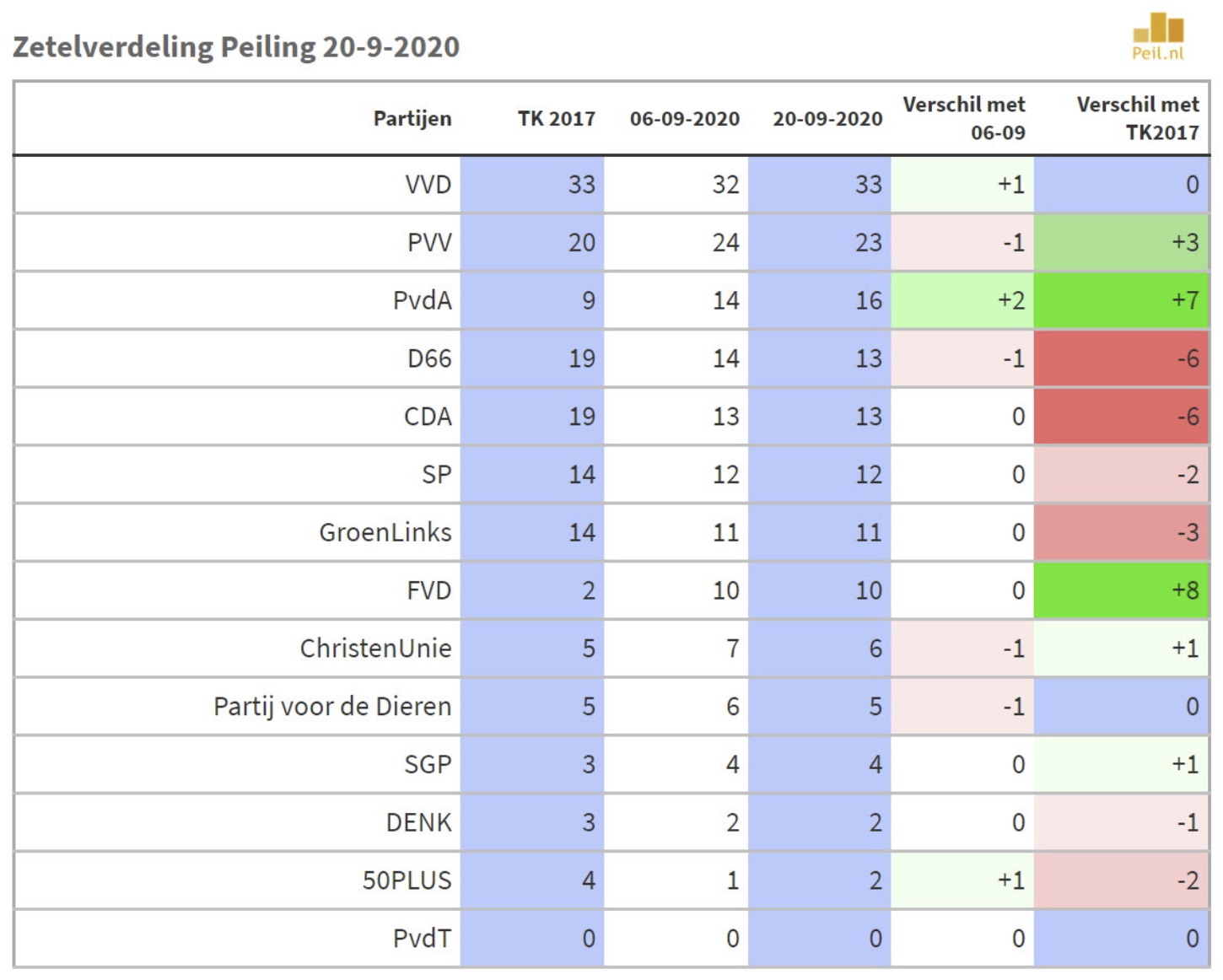The image size is (1223, 980).
Task: Click the VVD party row label
Action: [428, 185]
